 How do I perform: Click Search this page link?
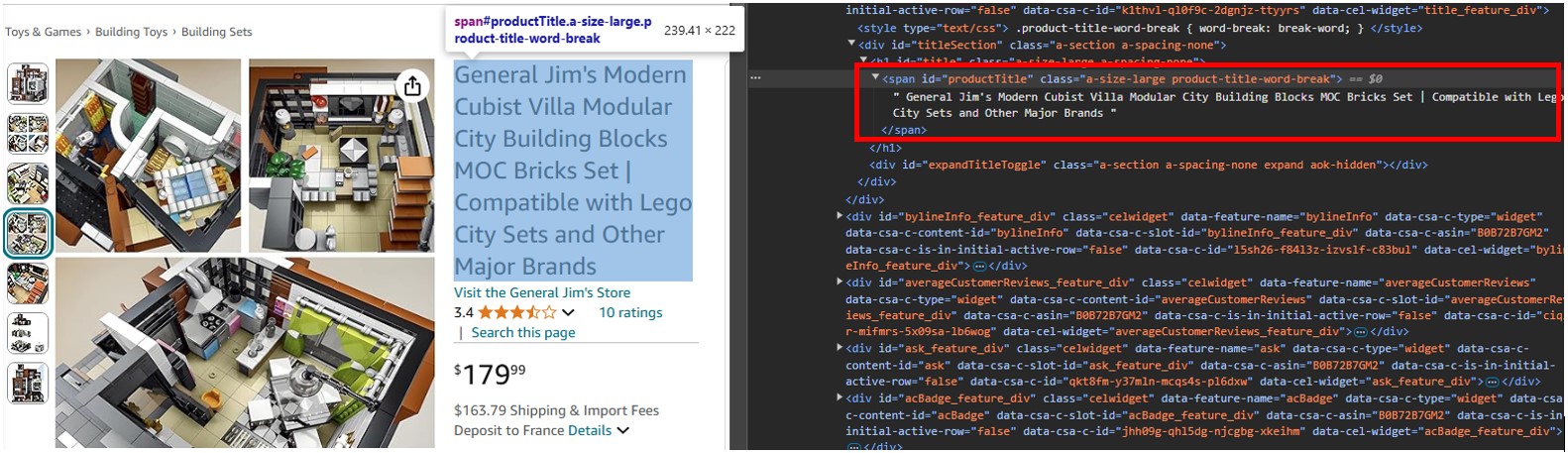(523, 332)
